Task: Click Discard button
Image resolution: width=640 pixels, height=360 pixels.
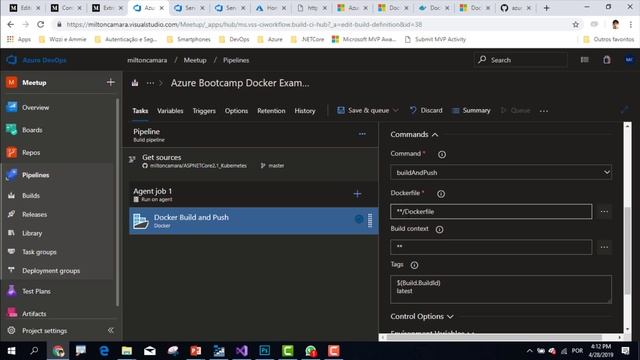Action: [x=426, y=110]
